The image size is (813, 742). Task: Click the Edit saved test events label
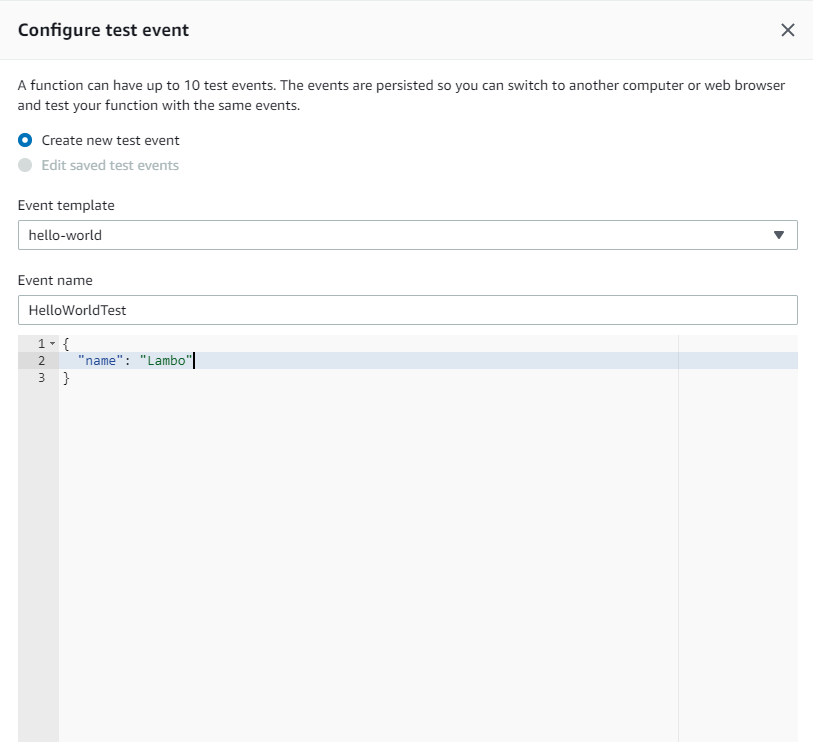[110, 165]
